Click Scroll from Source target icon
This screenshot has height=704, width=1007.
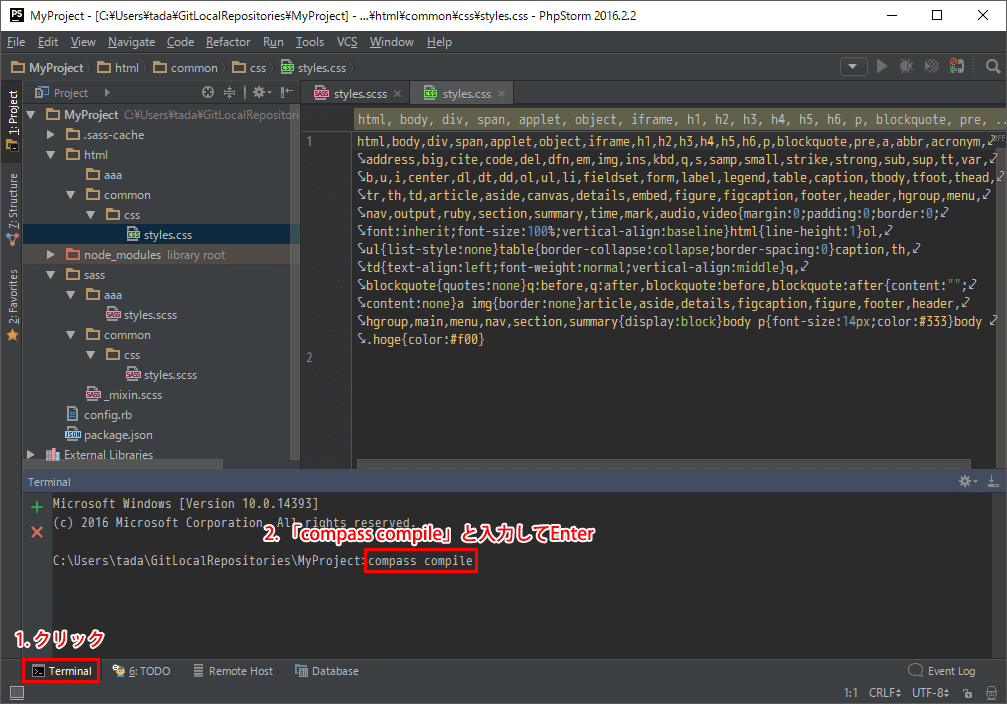(208, 92)
